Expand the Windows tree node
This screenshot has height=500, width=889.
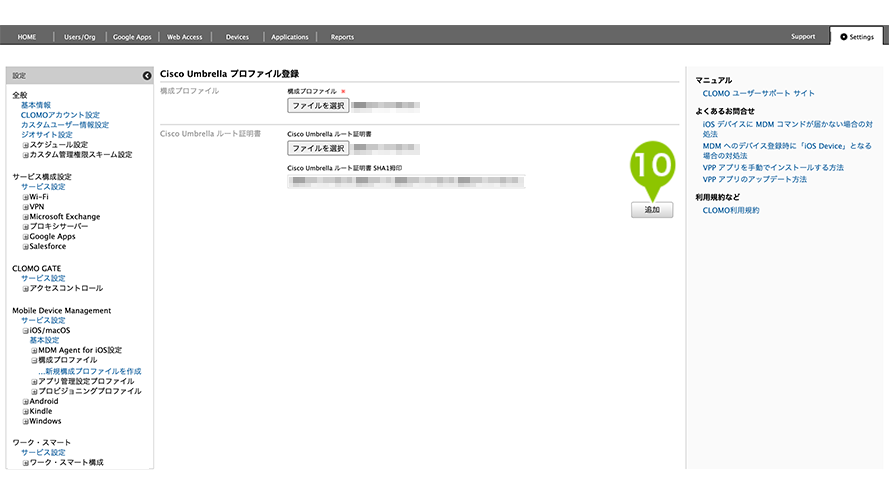[x=26, y=421]
